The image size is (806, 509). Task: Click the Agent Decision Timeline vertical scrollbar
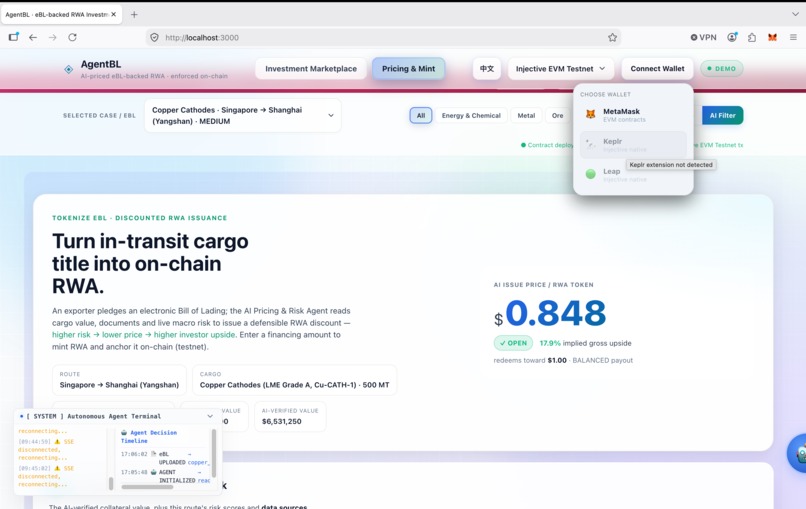[214, 453]
